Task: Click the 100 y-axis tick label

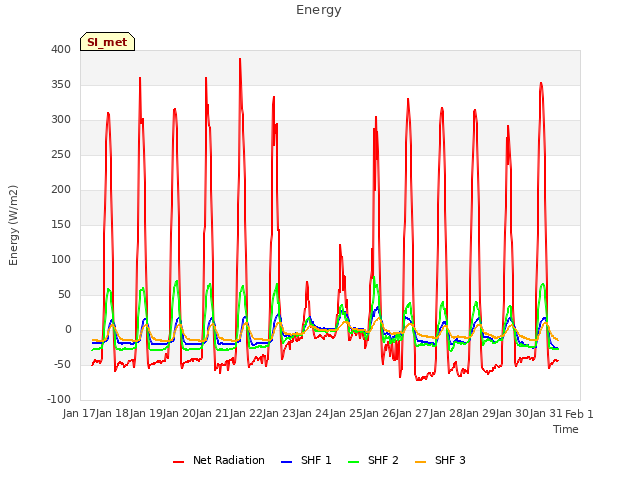Action: pos(61,260)
